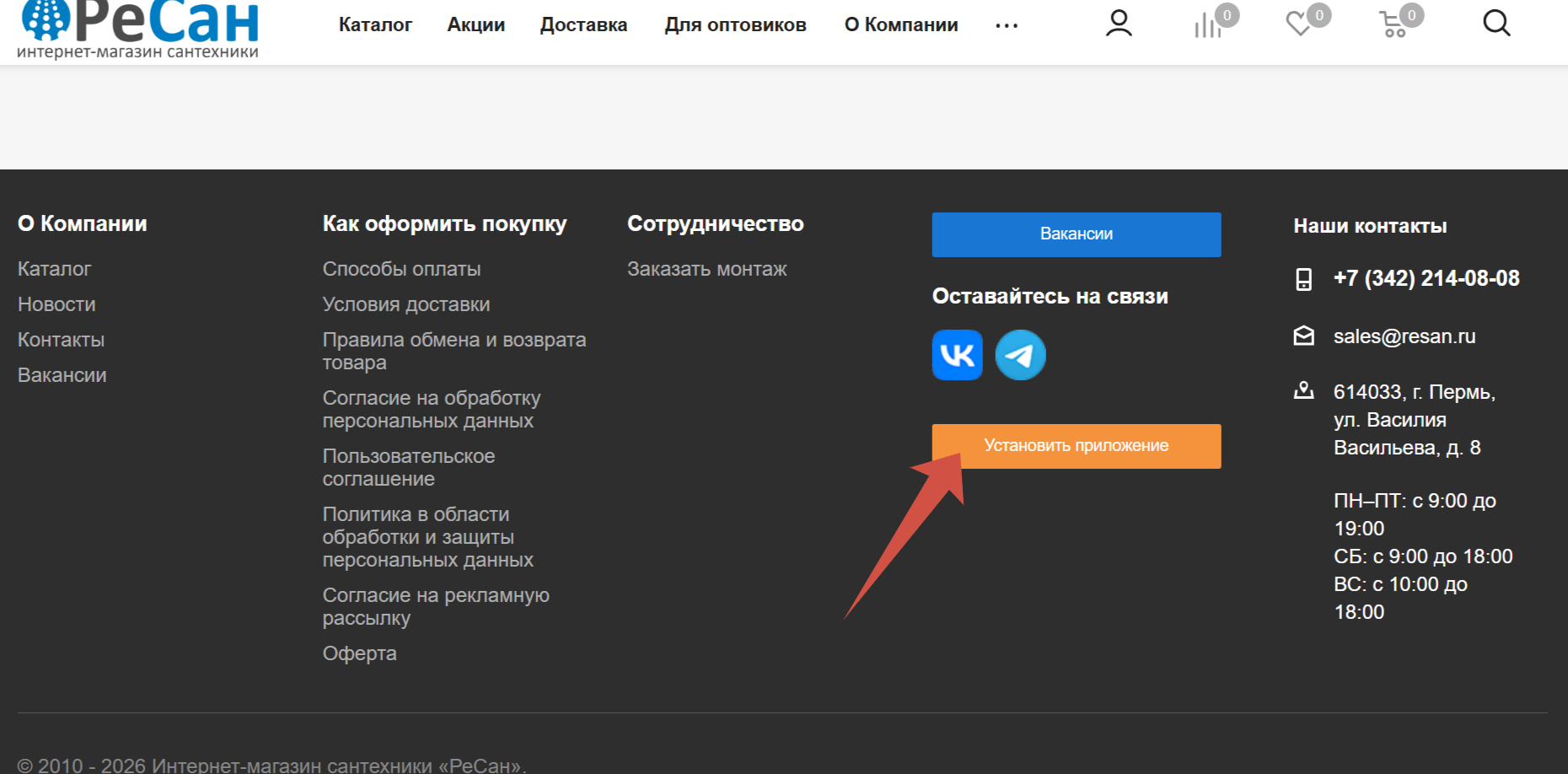Open Для оптовиков in the header

click(735, 25)
